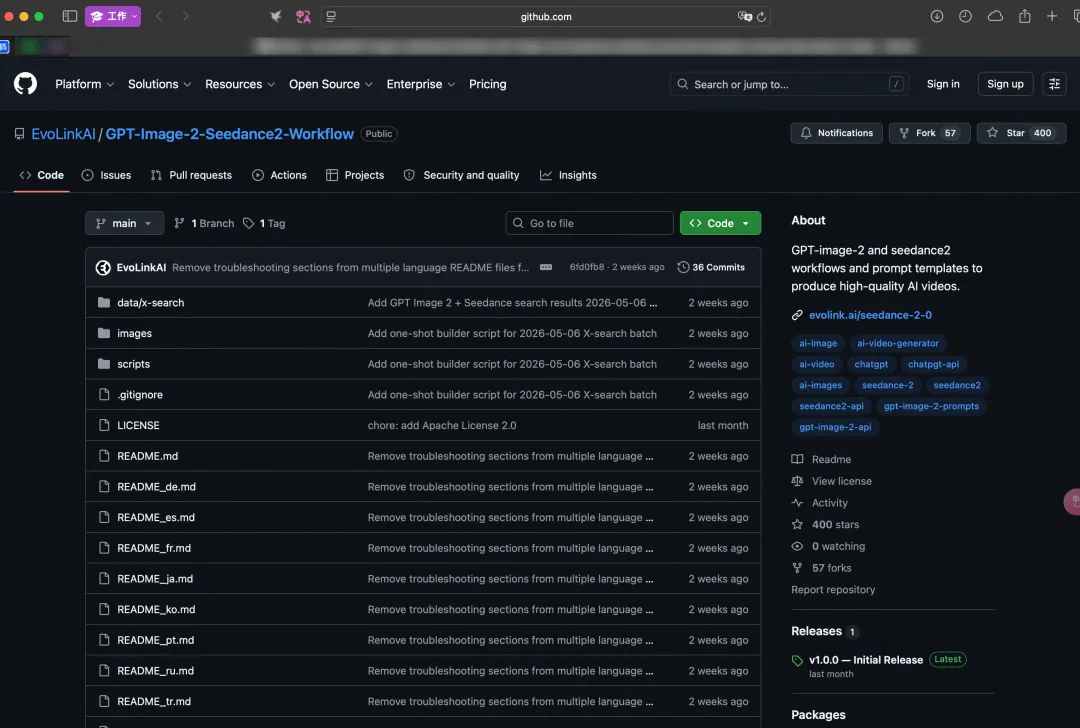Expand commit message ellipsis button
This screenshot has width=1080, height=728.
tap(546, 267)
